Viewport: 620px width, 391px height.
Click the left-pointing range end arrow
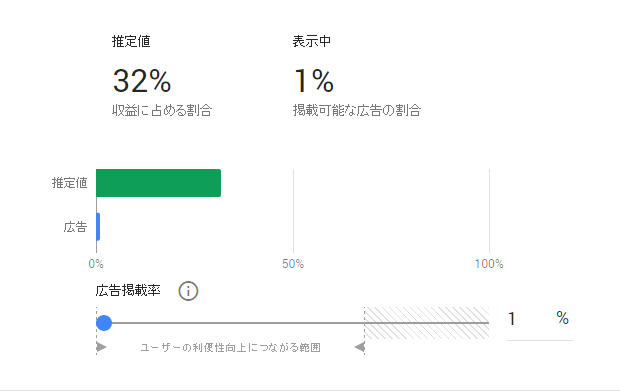click(359, 347)
